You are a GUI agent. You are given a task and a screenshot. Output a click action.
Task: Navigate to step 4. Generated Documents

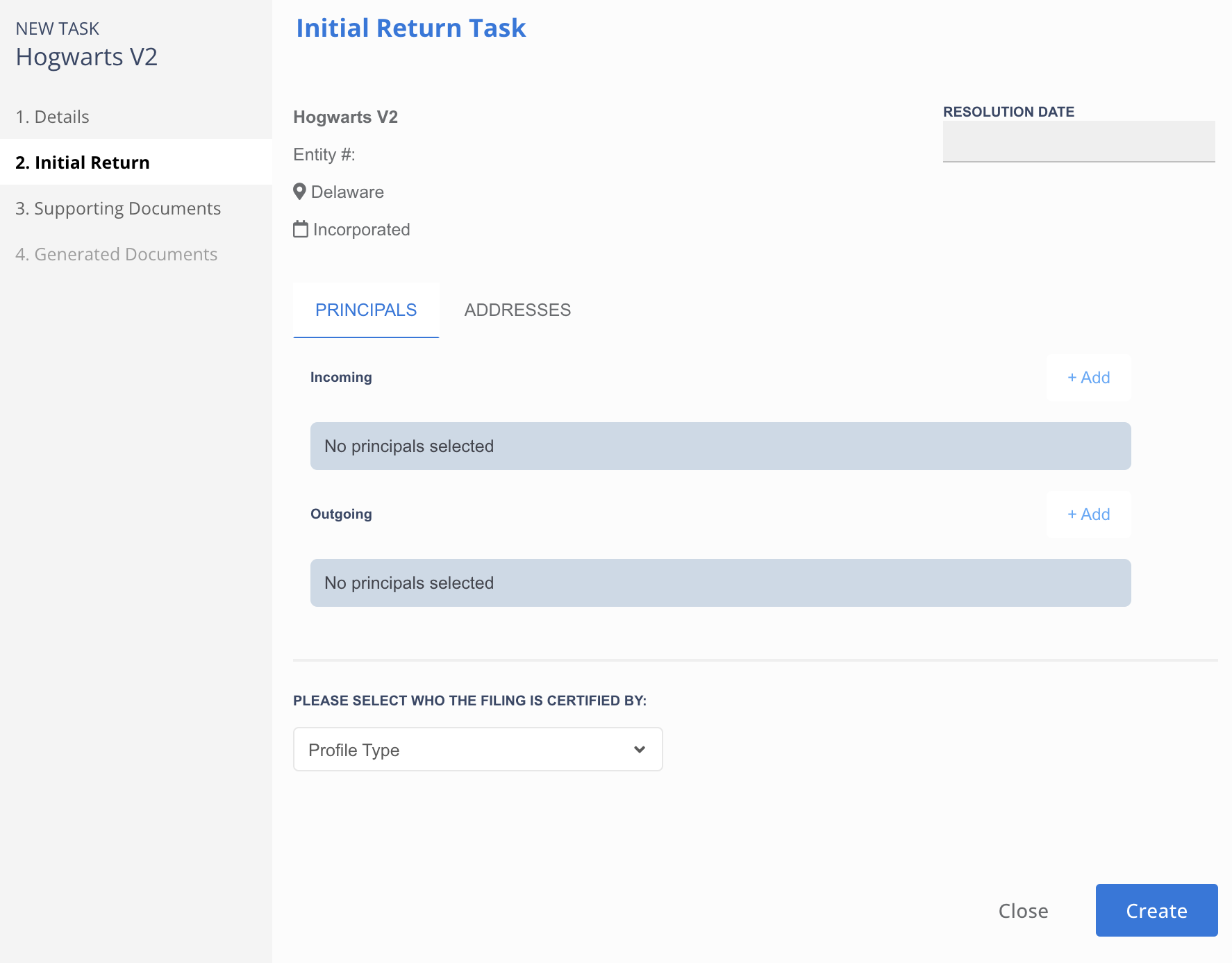click(x=117, y=254)
